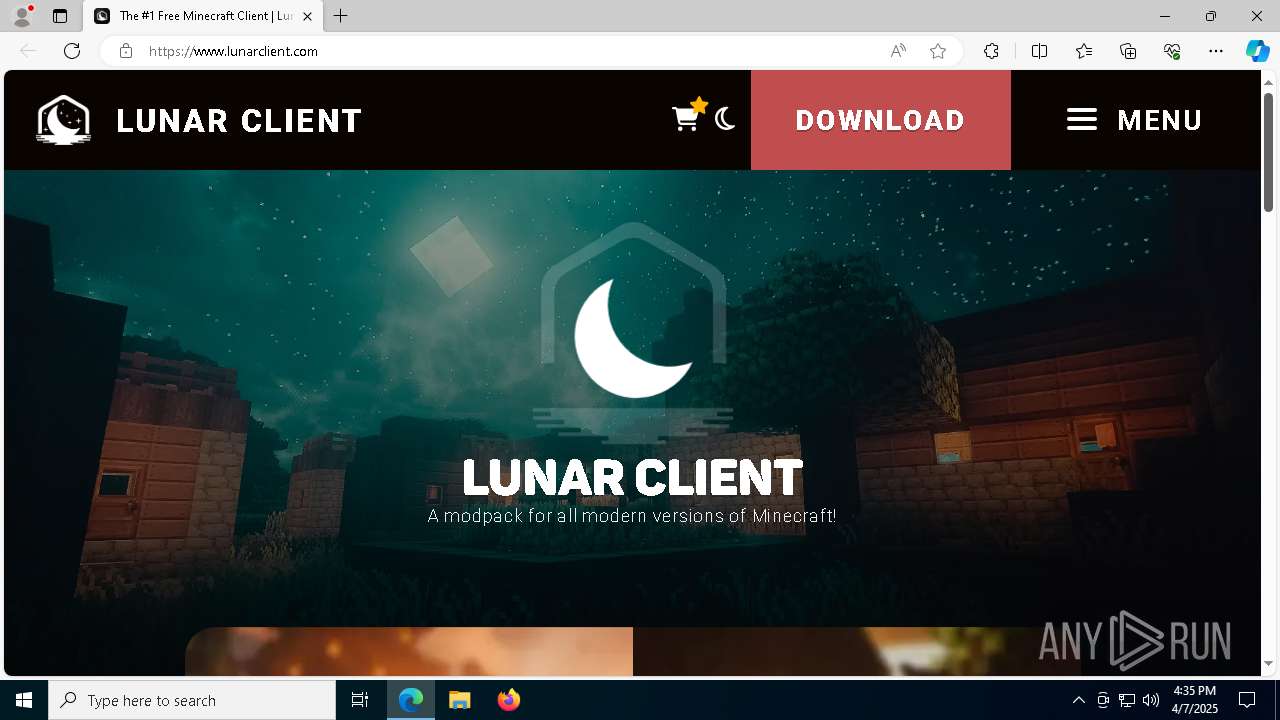Open the Favorites list icon
Image resolution: width=1280 pixels, height=720 pixels.
[x=1084, y=51]
